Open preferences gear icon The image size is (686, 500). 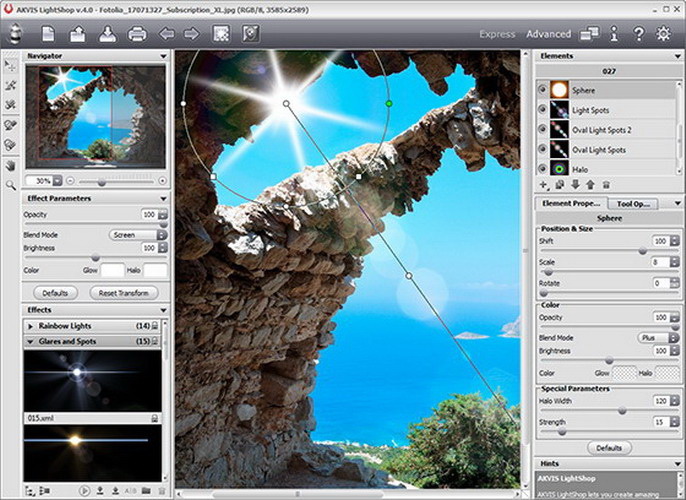(x=663, y=34)
